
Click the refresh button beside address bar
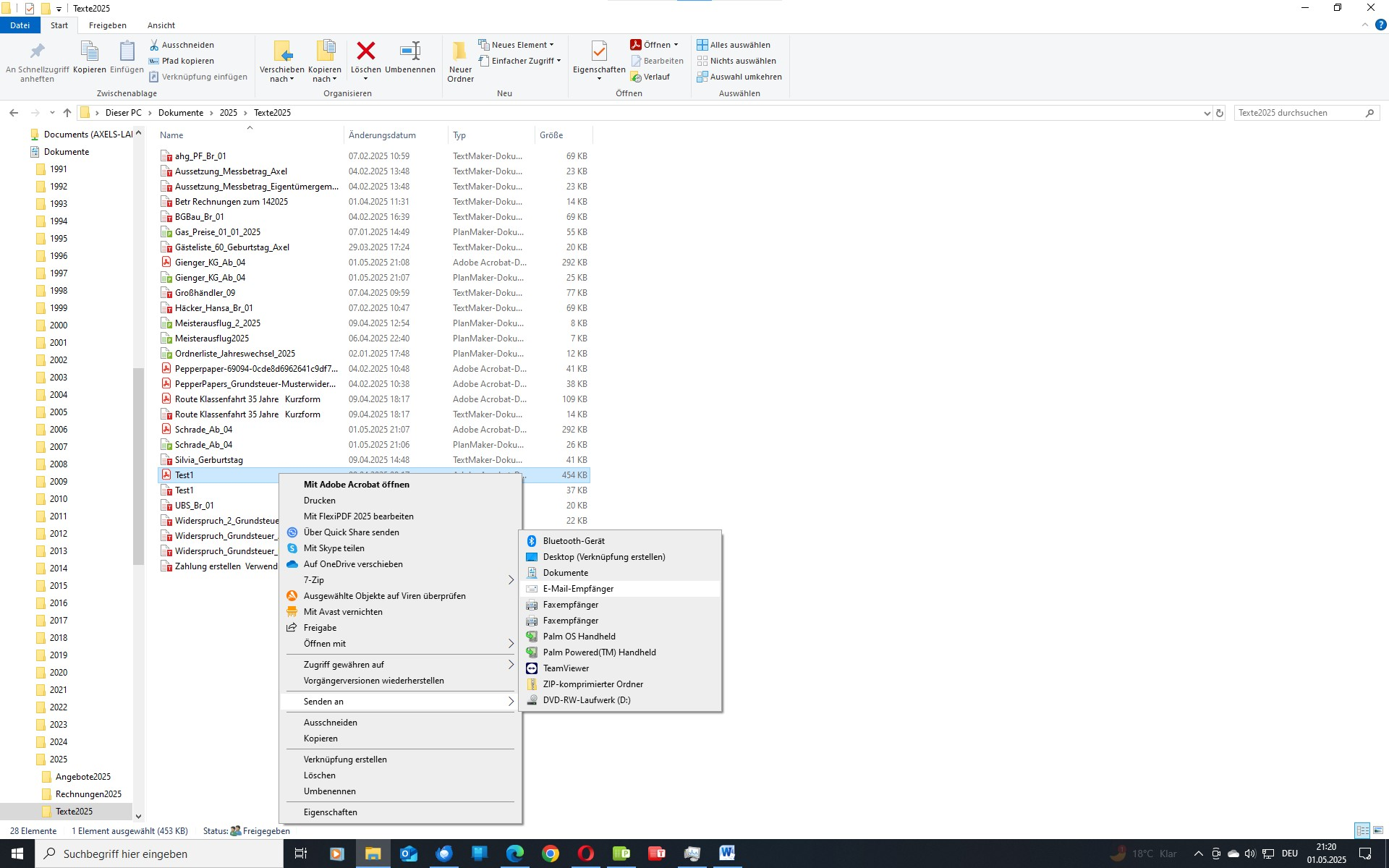tap(1220, 113)
